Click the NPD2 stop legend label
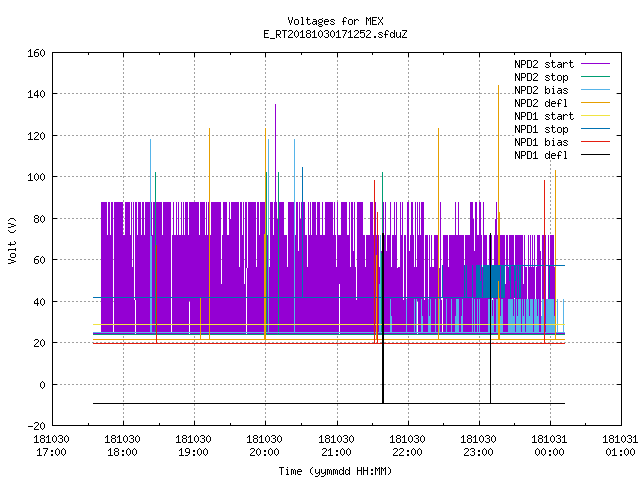 [x=541, y=77]
